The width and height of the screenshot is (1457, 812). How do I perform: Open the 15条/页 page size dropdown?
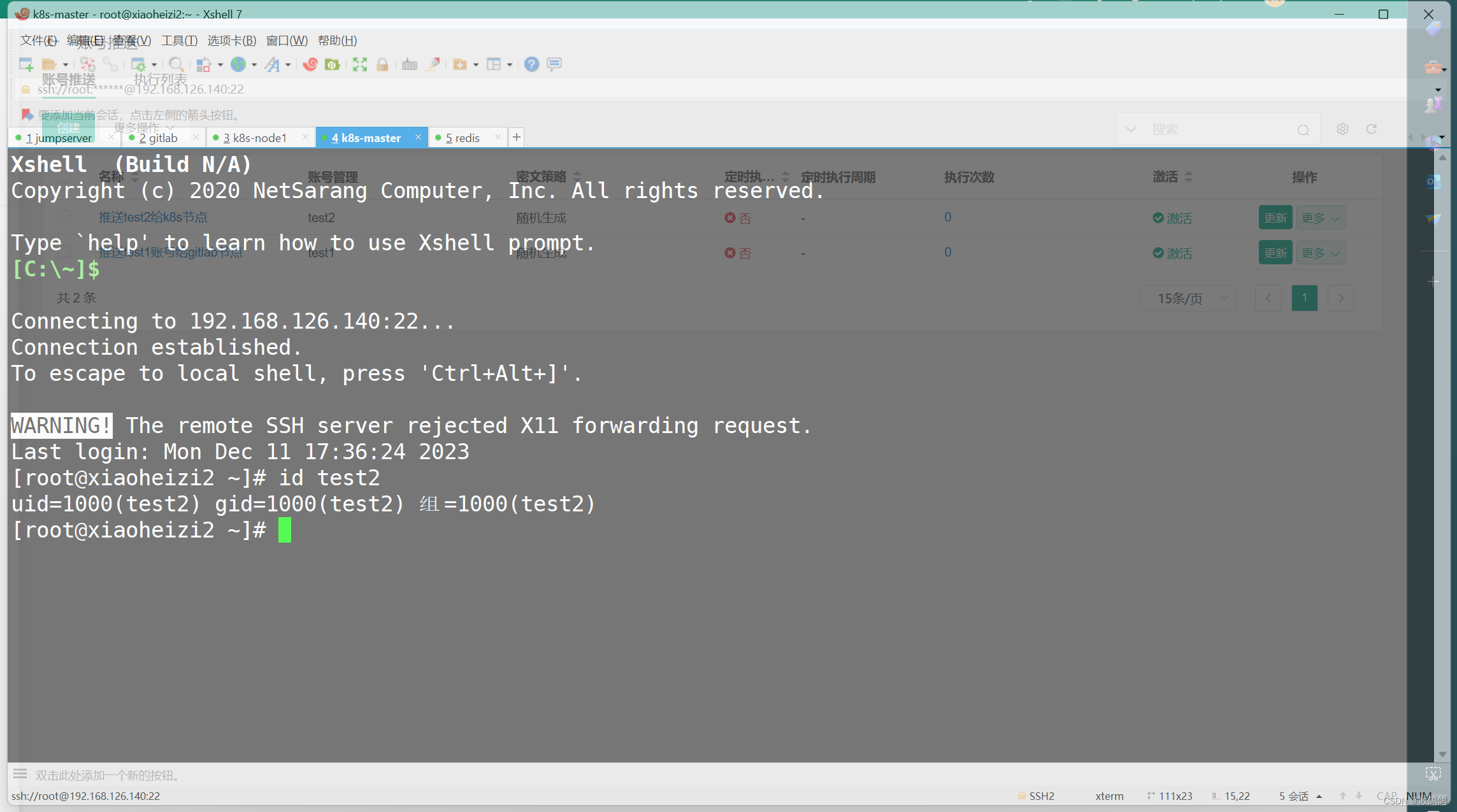1188,298
